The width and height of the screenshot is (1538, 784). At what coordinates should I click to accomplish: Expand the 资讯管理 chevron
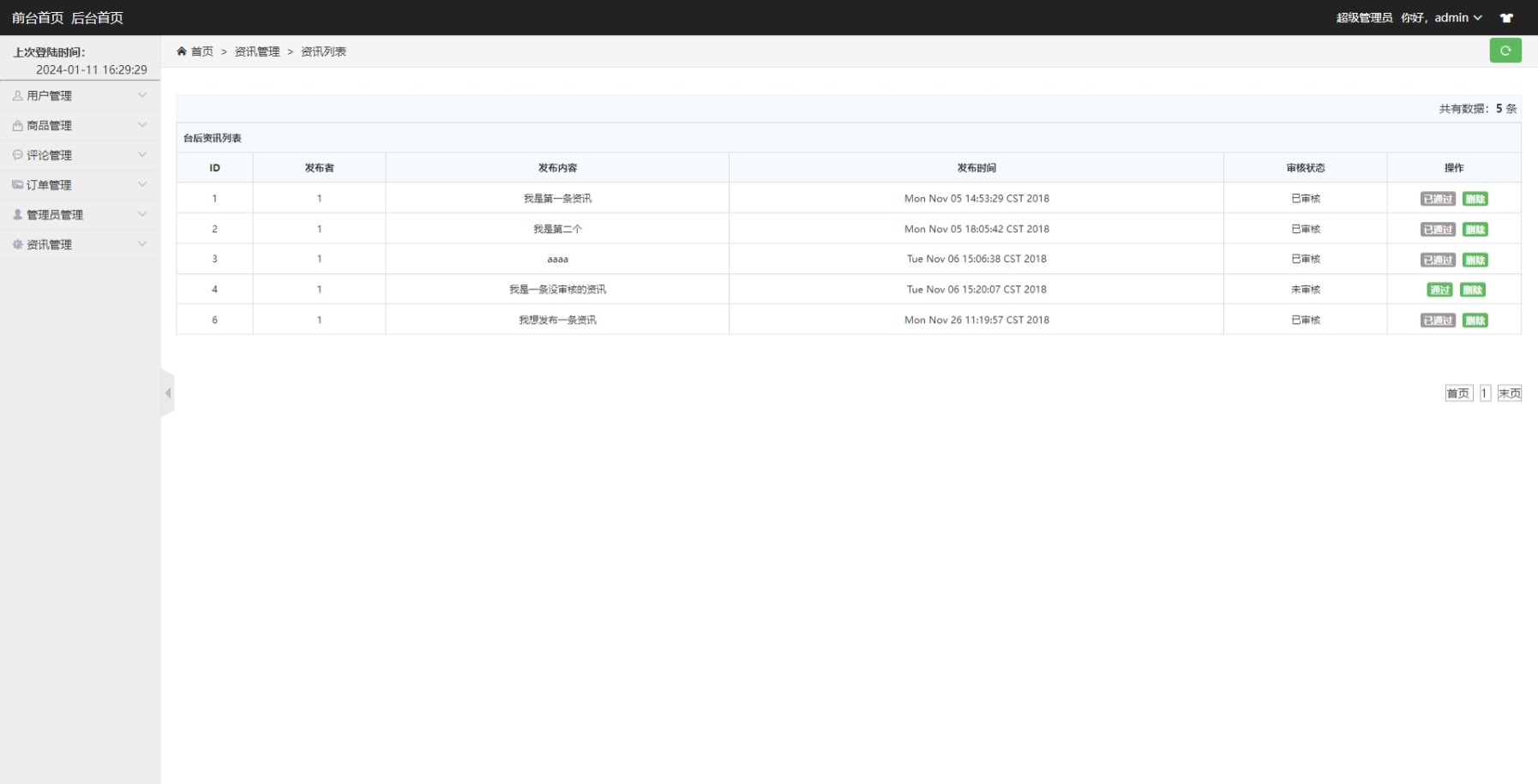(142, 244)
